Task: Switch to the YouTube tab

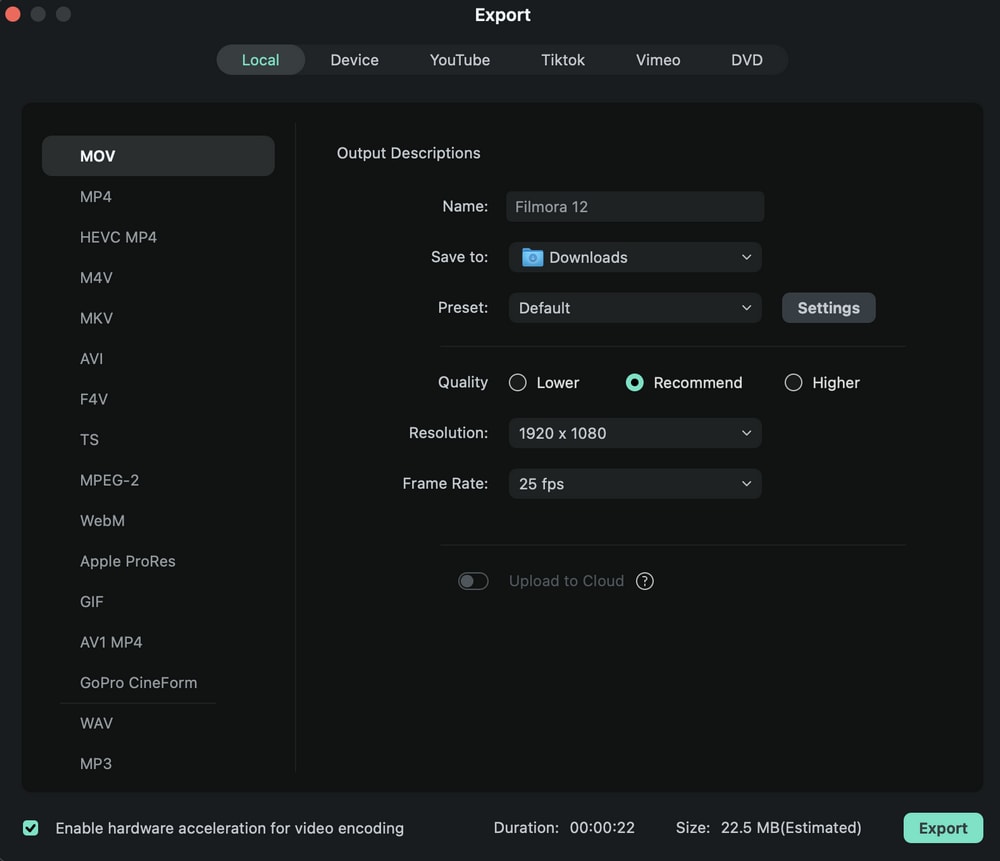Action: pyautogui.click(x=460, y=60)
